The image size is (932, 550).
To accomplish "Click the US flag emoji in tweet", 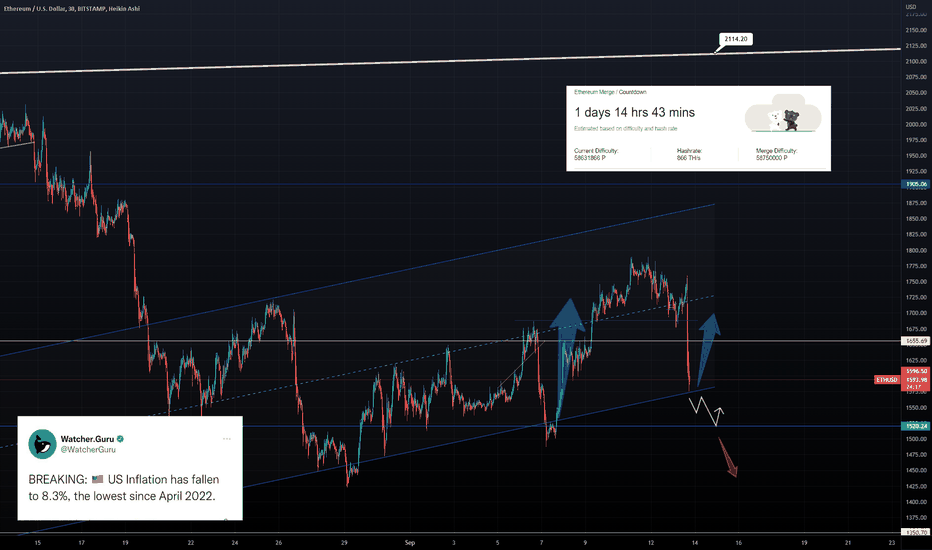I will (97, 479).
